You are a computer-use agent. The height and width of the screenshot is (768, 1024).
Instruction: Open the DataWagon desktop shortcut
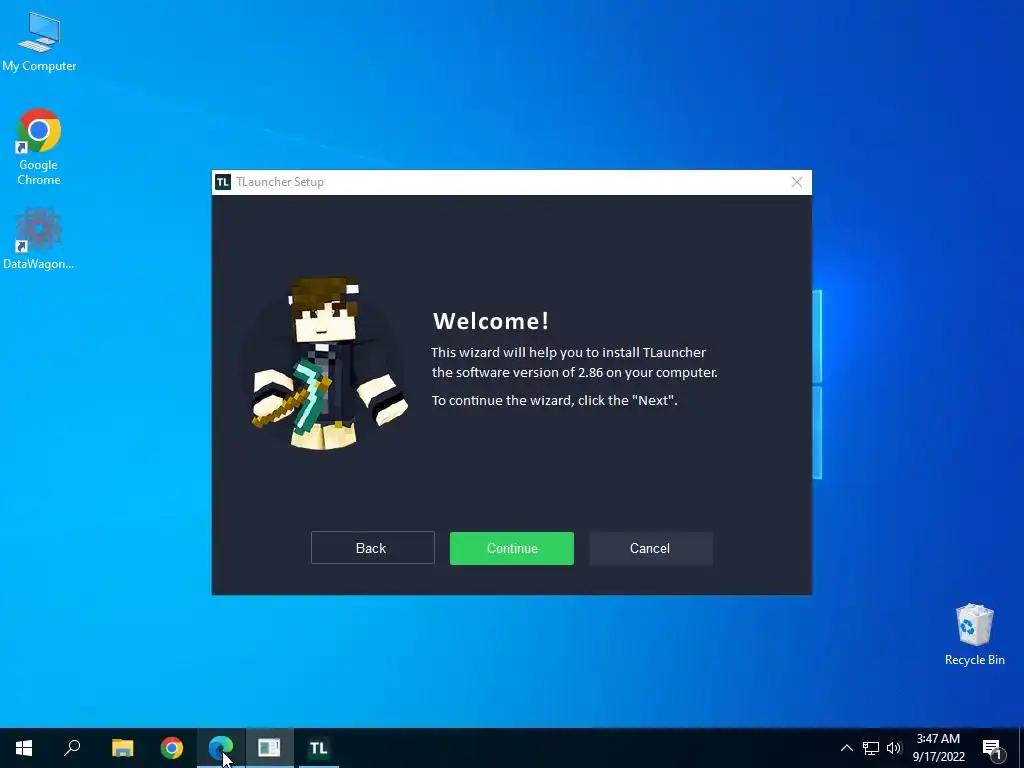point(39,238)
